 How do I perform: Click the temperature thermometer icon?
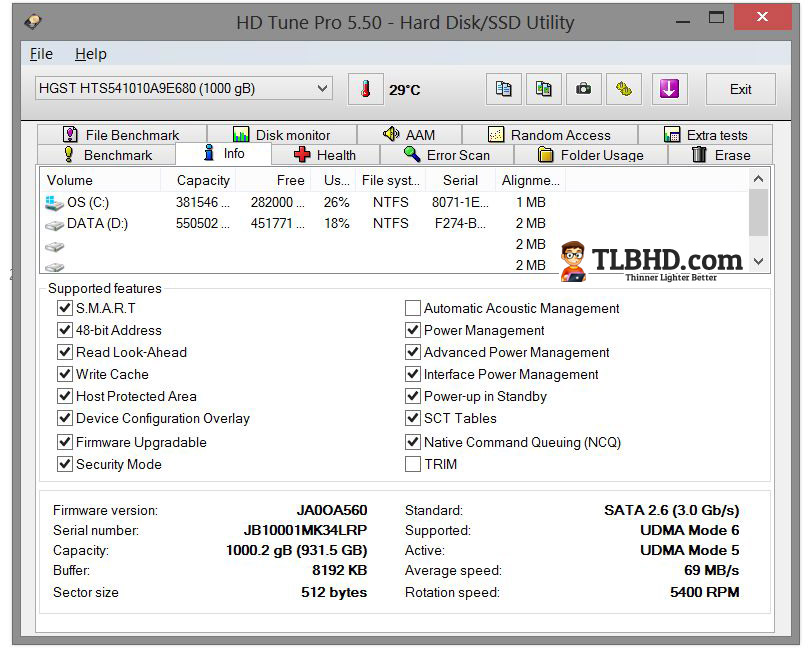click(366, 89)
